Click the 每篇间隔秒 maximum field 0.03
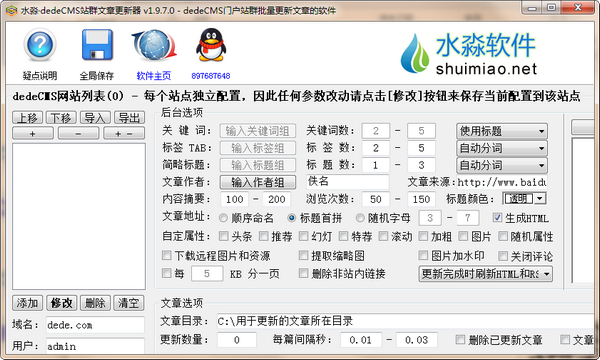The width and height of the screenshot is (600, 360). pos(417,340)
